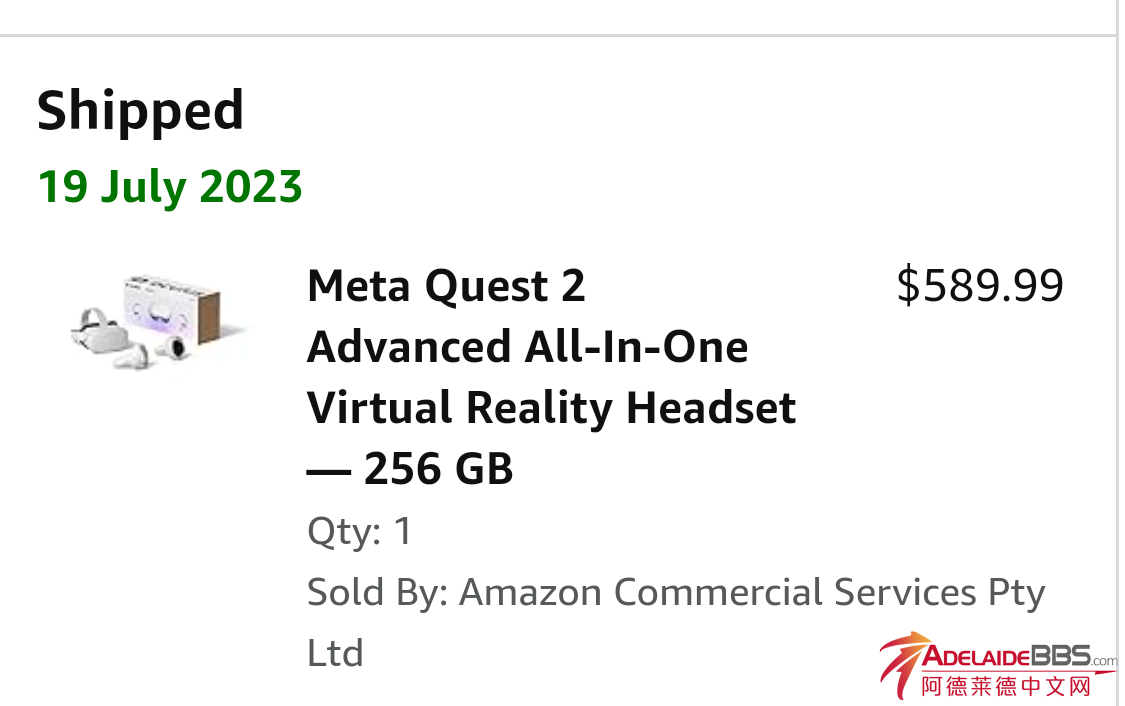Click the $589.99 item price

pyautogui.click(x=980, y=286)
